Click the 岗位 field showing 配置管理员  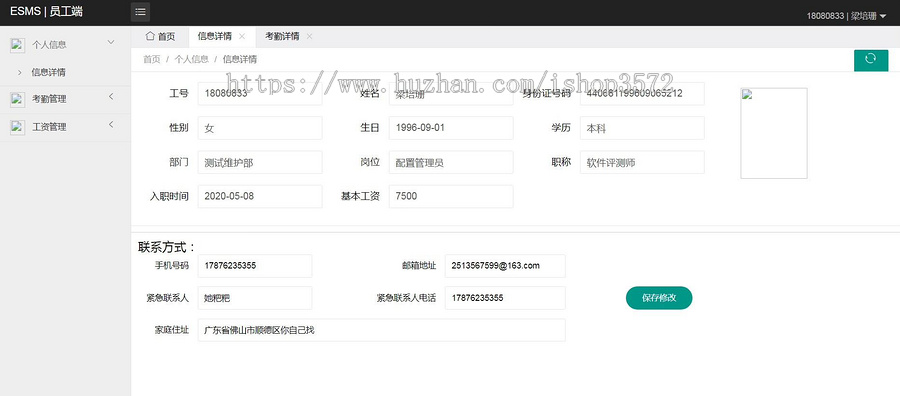click(451, 162)
